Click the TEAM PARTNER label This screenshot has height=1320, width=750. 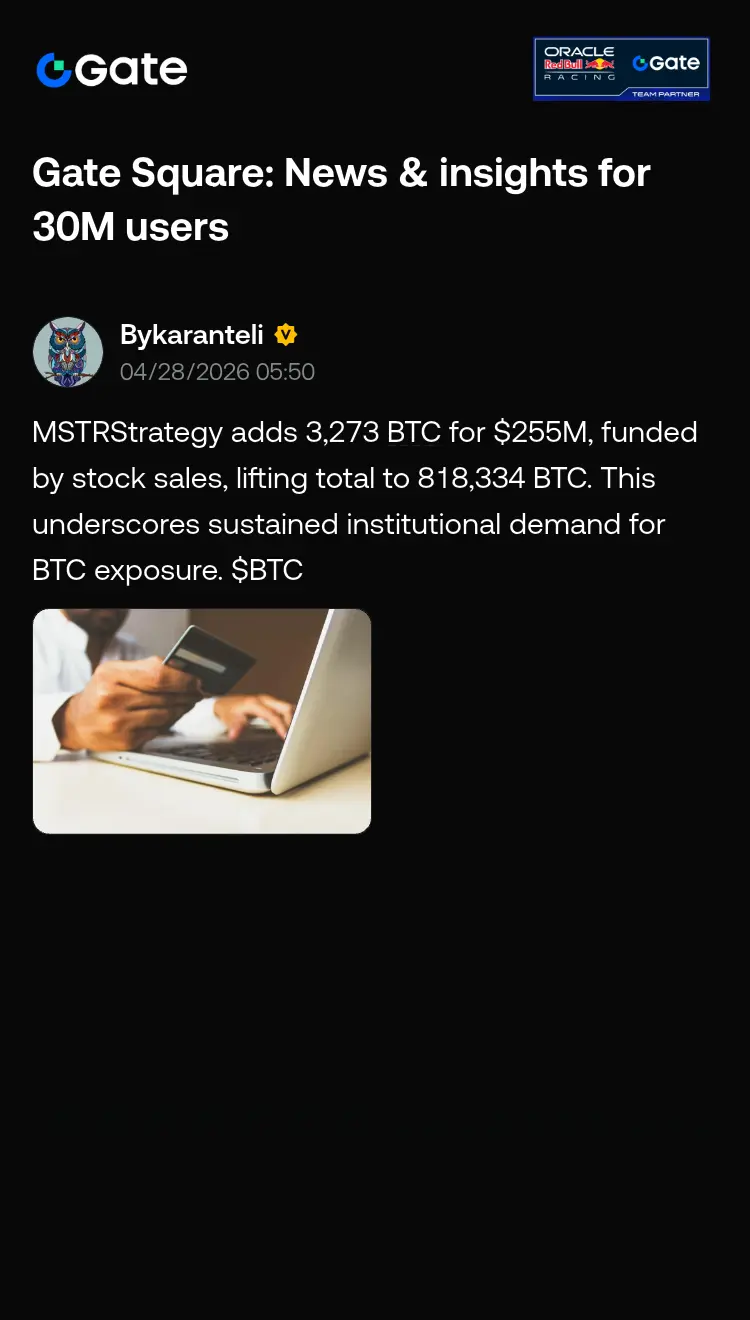click(x=666, y=94)
